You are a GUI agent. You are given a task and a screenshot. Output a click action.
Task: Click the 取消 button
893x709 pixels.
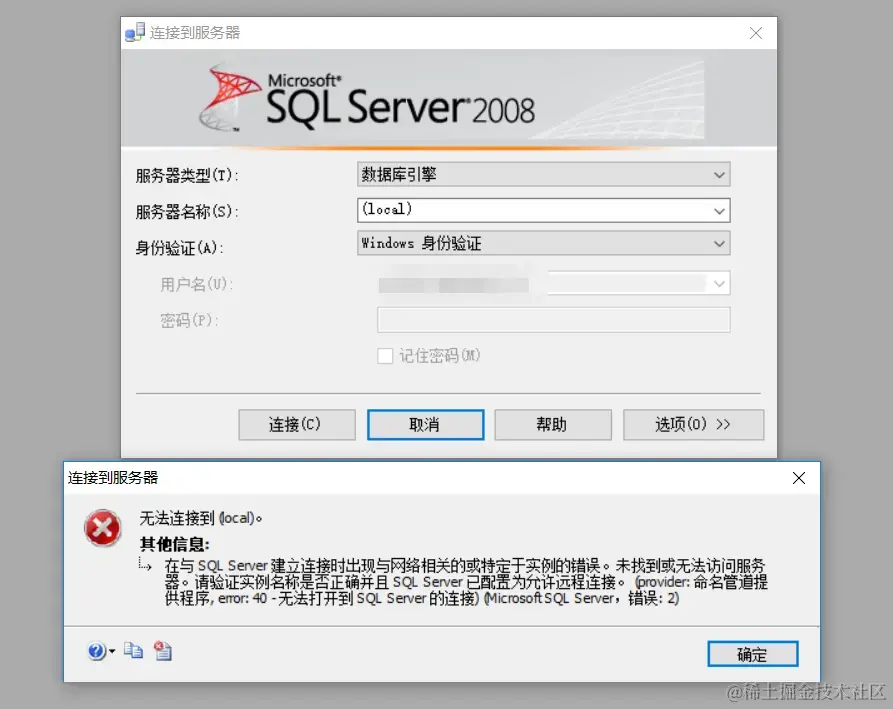pos(425,425)
